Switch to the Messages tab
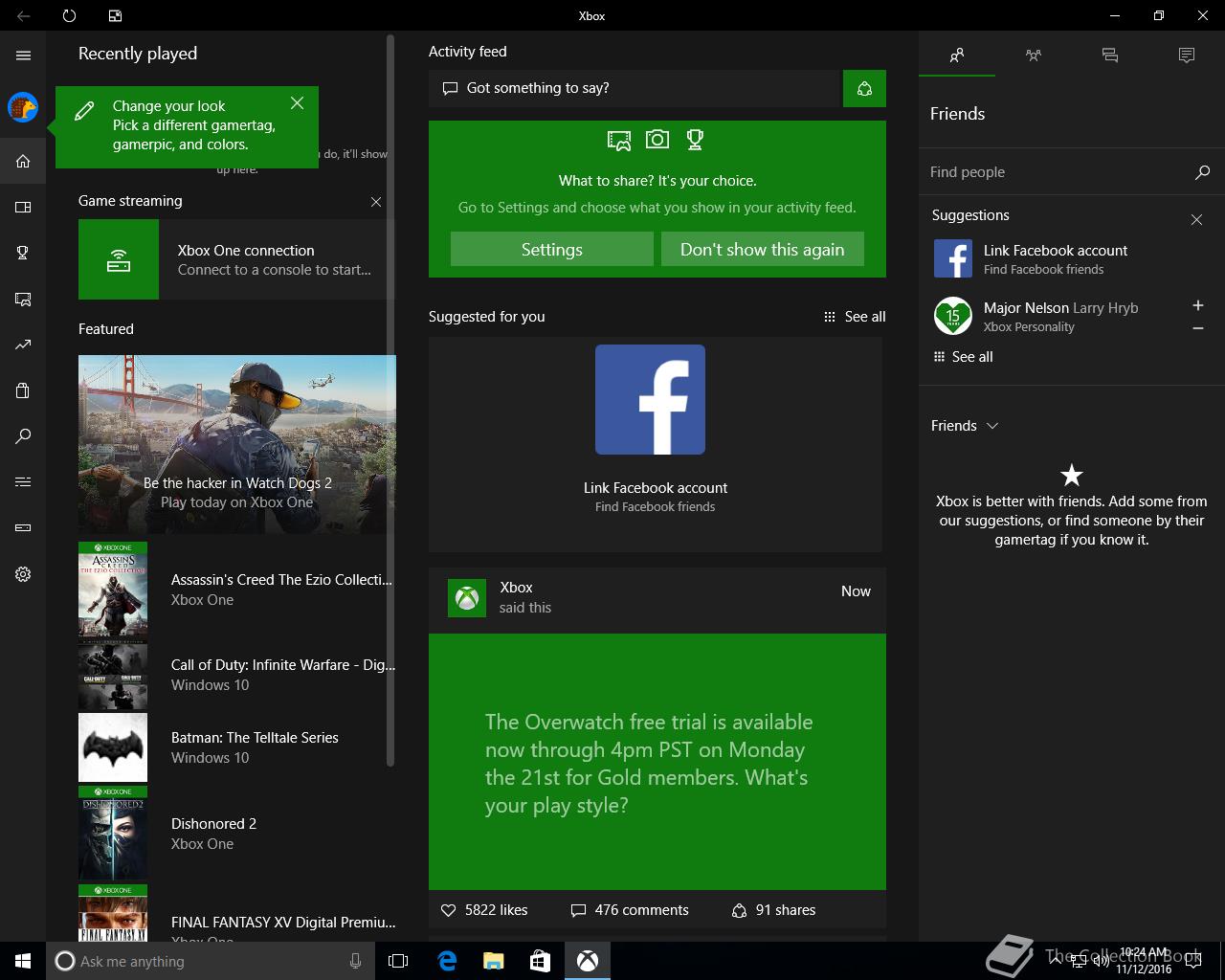The image size is (1225, 980). pos(1110,56)
